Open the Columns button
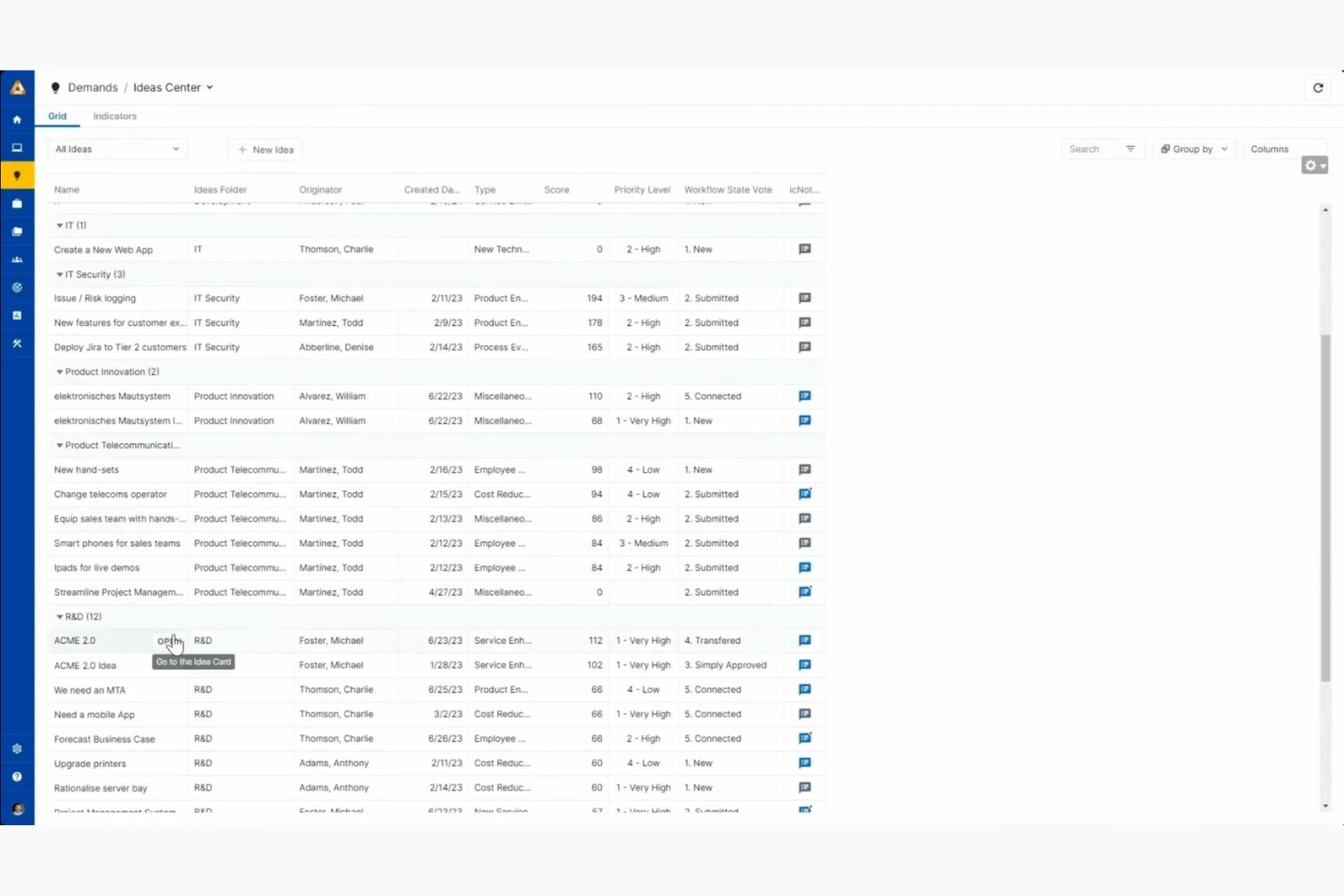Screen dimensions: 1344x896 (1269, 148)
